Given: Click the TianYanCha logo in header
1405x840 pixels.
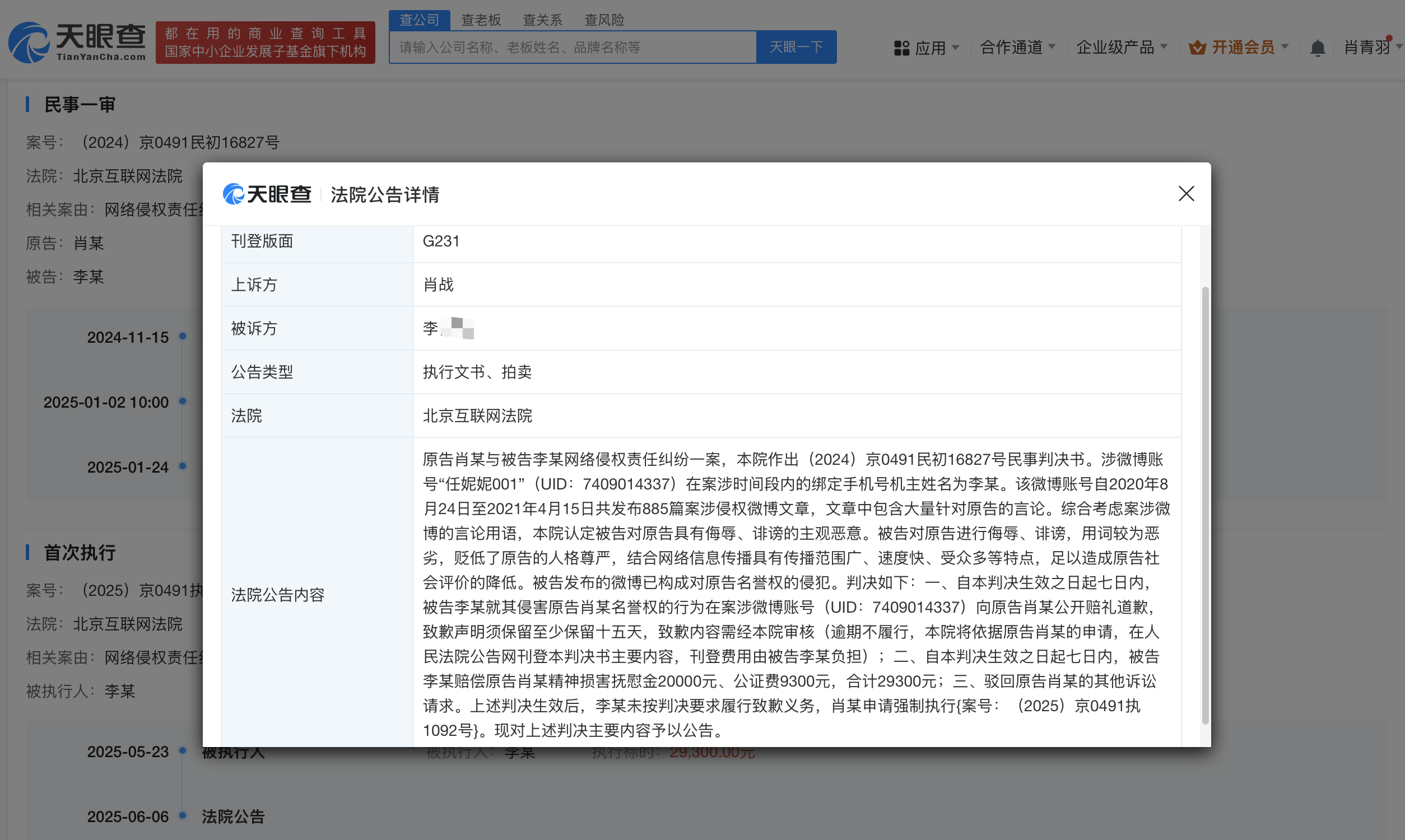Looking at the screenshot, I should [76, 42].
